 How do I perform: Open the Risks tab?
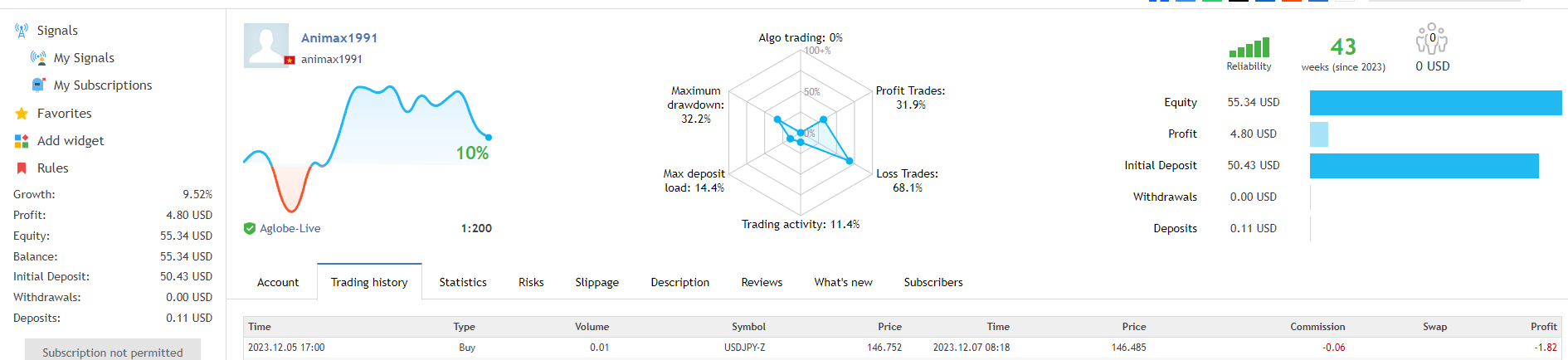tap(531, 282)
